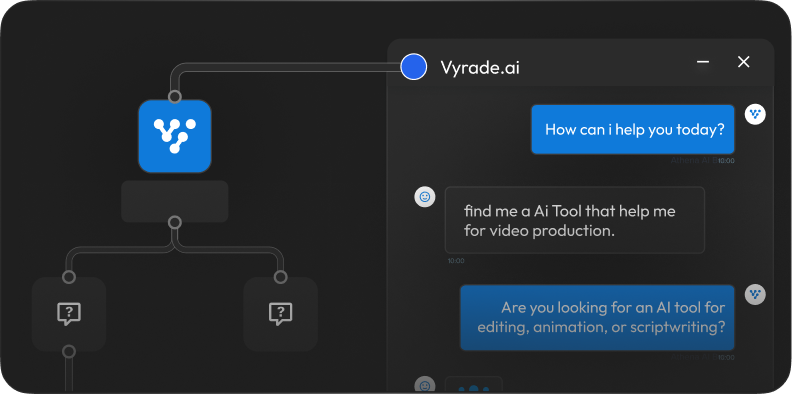Viewport: 792px width, 395px height.
Task: Click the 10:00 timestamp under user message
Action: pyautogui.click(x=456, y=261)
